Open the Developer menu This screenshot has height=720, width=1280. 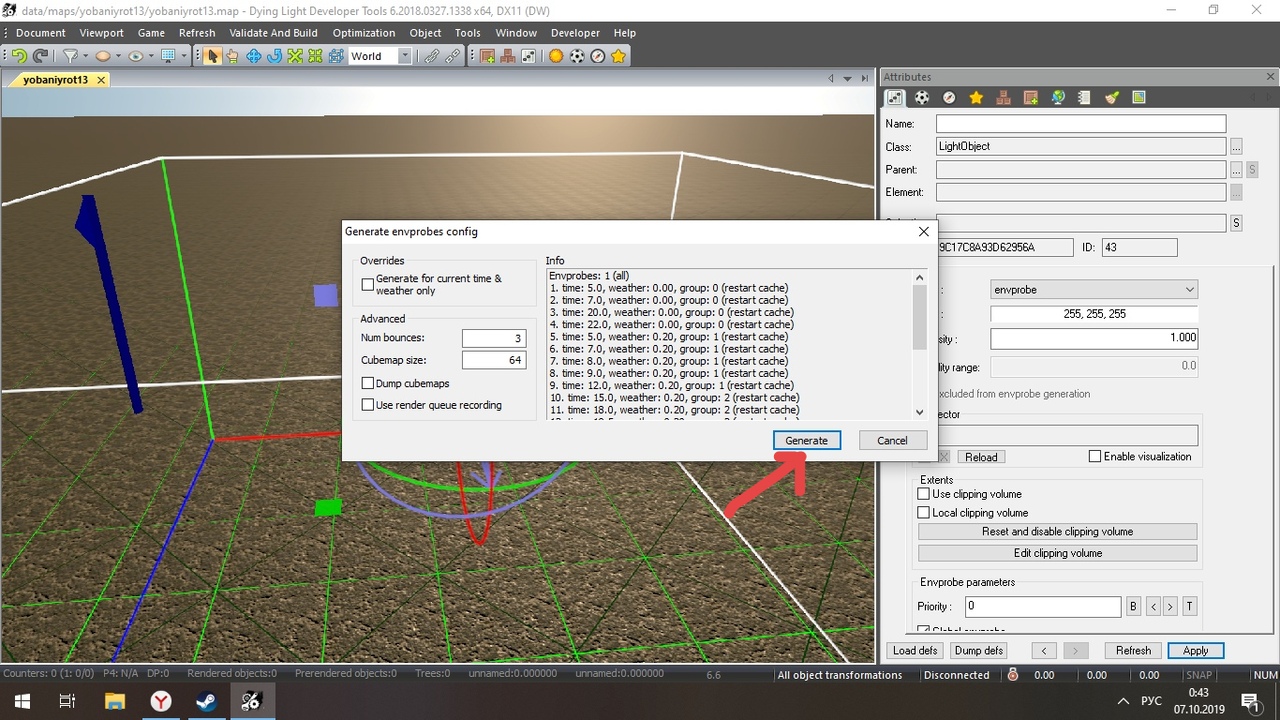coord(576,32)
